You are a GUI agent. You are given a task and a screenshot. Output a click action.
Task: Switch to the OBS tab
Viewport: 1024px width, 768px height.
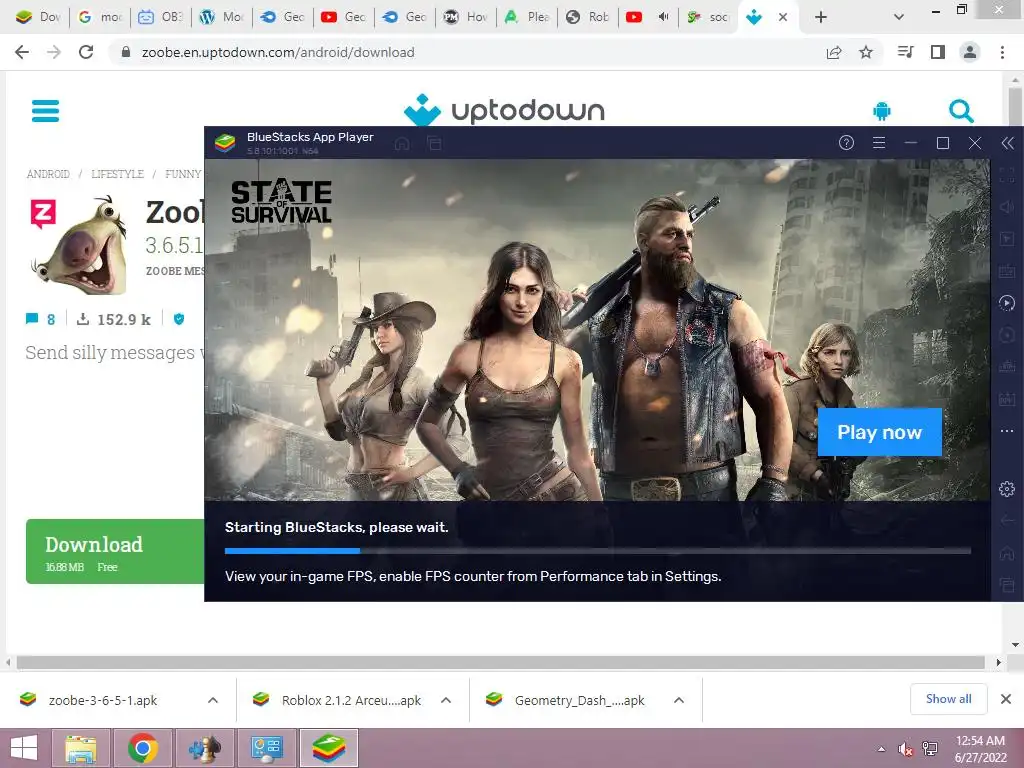[x=161, y=17]
